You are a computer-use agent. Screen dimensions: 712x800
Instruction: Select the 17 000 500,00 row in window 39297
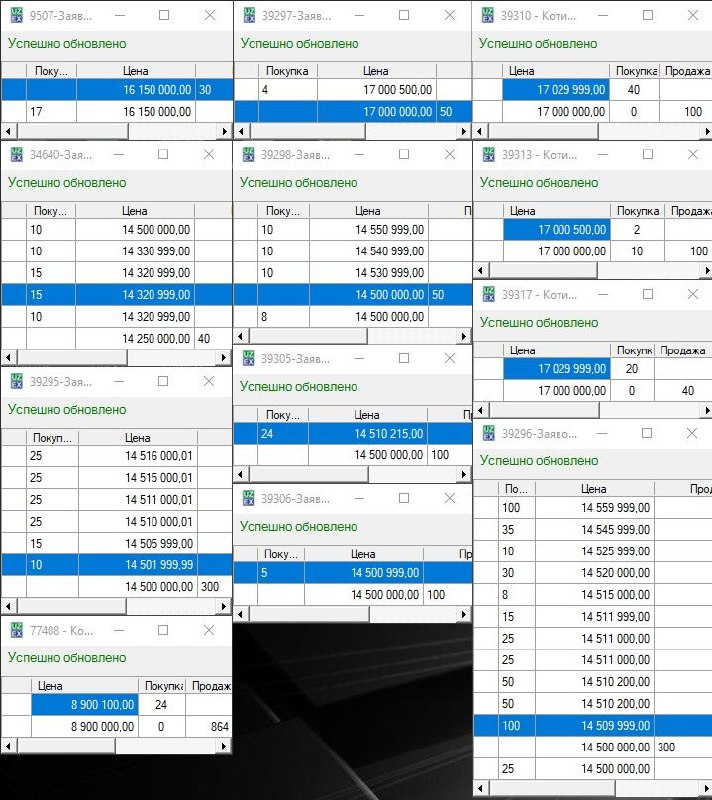click(375, 90)
